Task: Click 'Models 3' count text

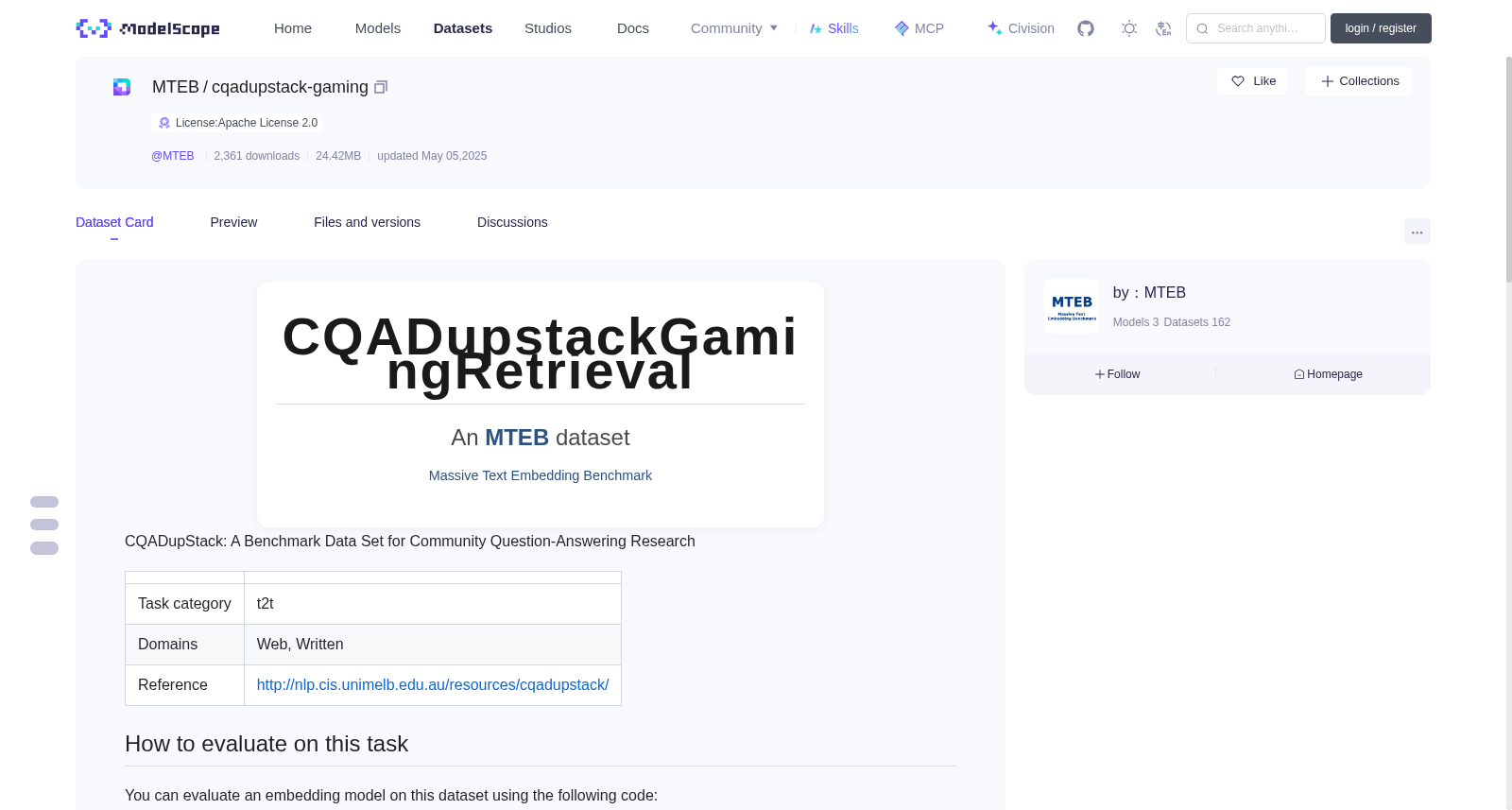Action: tap(1136, 322)
